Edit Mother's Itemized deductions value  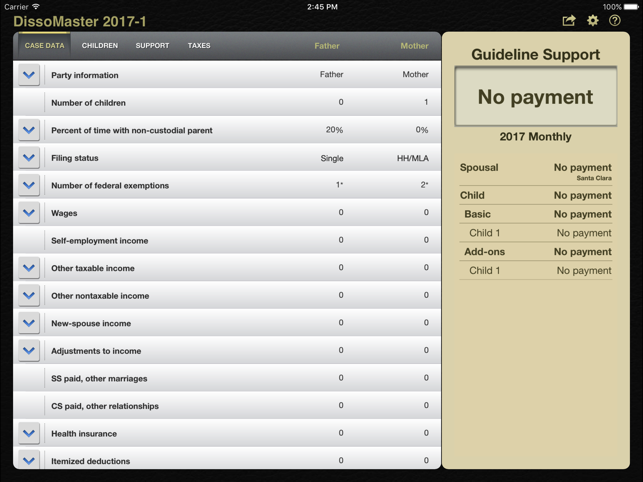click(x=426, y=461)
